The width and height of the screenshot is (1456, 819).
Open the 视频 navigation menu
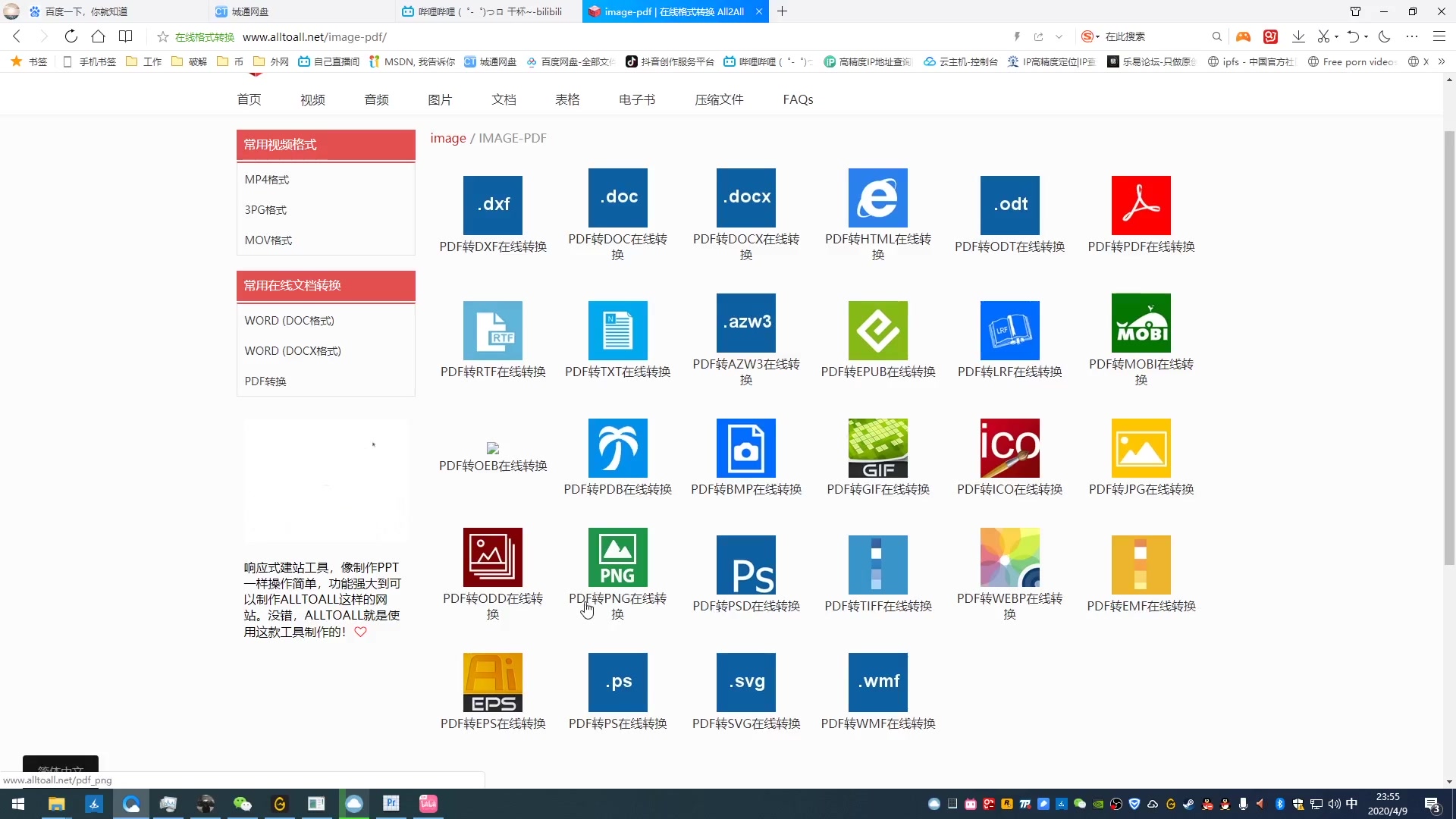(x=312, y=99)
